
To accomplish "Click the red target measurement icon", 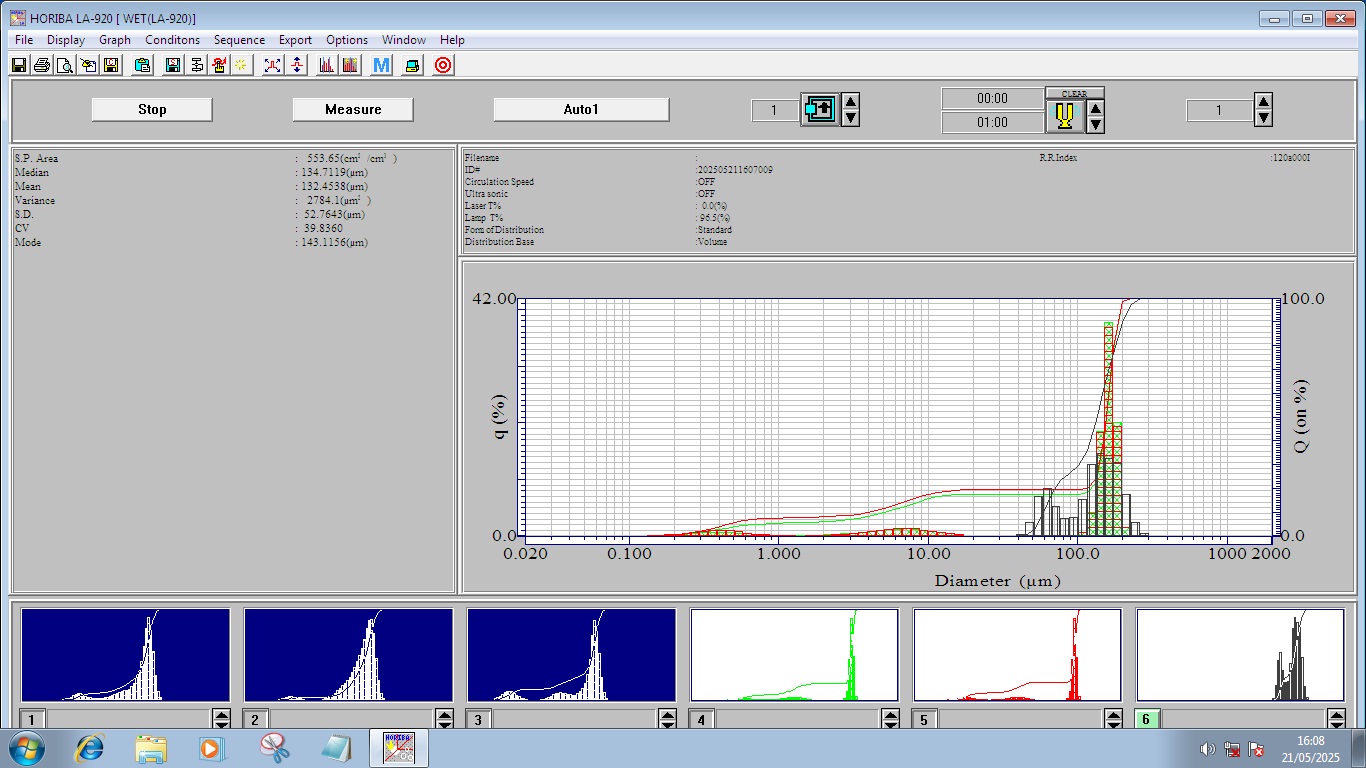I will point(443,65).
